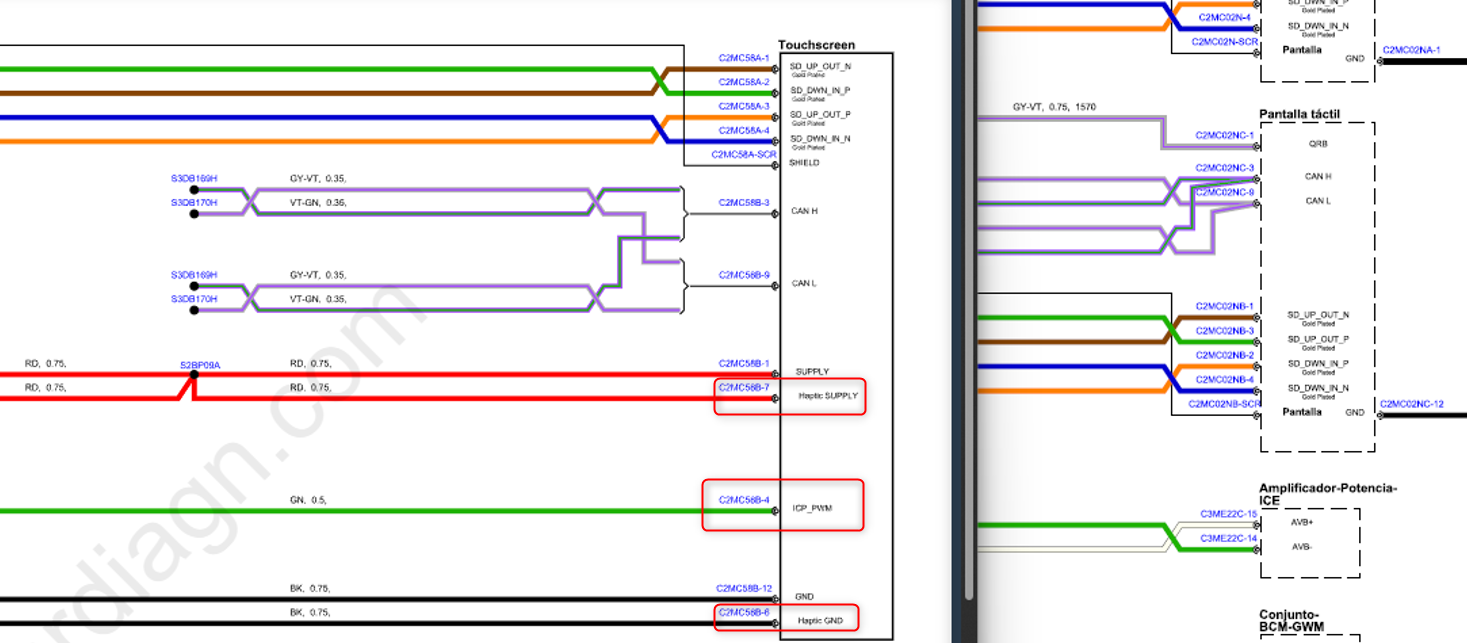The image size is (1467, 643).
Task: Select the ICP_PWM pin label
Action: pos(812,508)
